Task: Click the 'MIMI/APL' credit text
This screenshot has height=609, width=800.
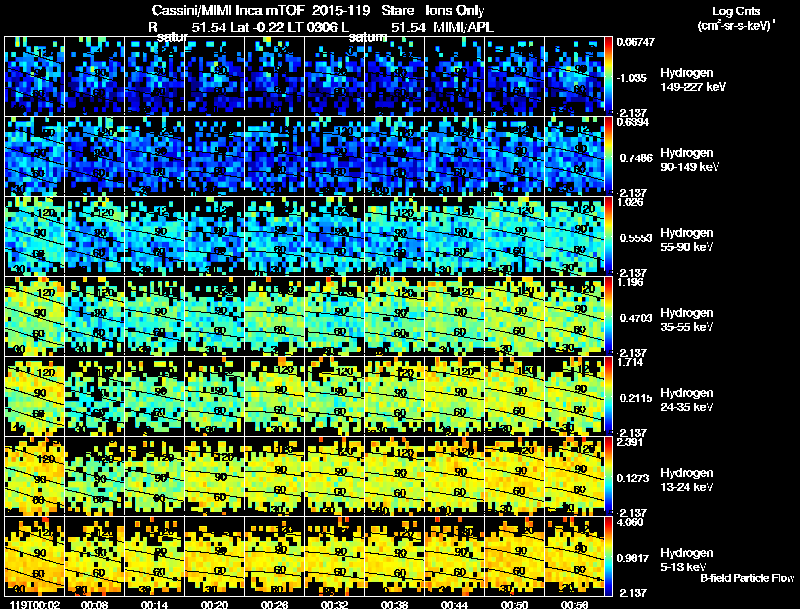Action: pyautogui.click(x=463, y=28)
